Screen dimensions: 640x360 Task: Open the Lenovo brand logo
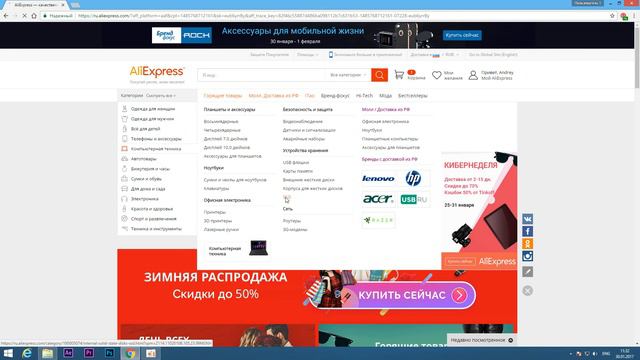(378, 178)
